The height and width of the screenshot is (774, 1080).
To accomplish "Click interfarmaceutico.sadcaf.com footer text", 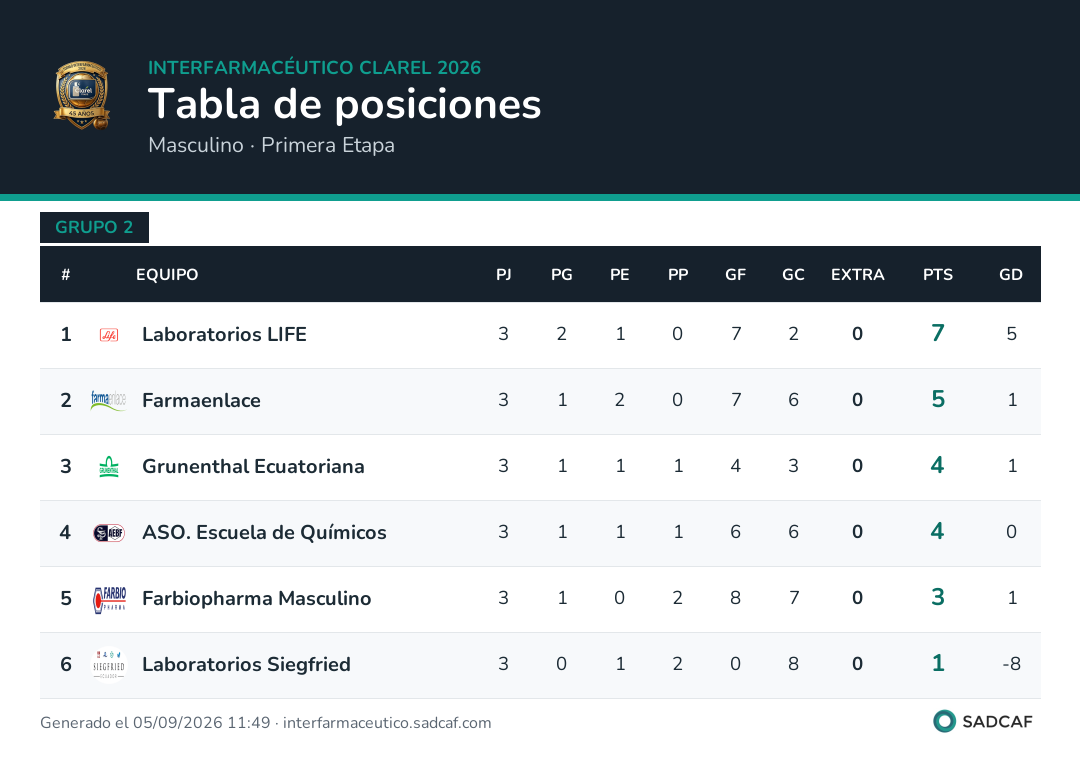I will (387, 723).
